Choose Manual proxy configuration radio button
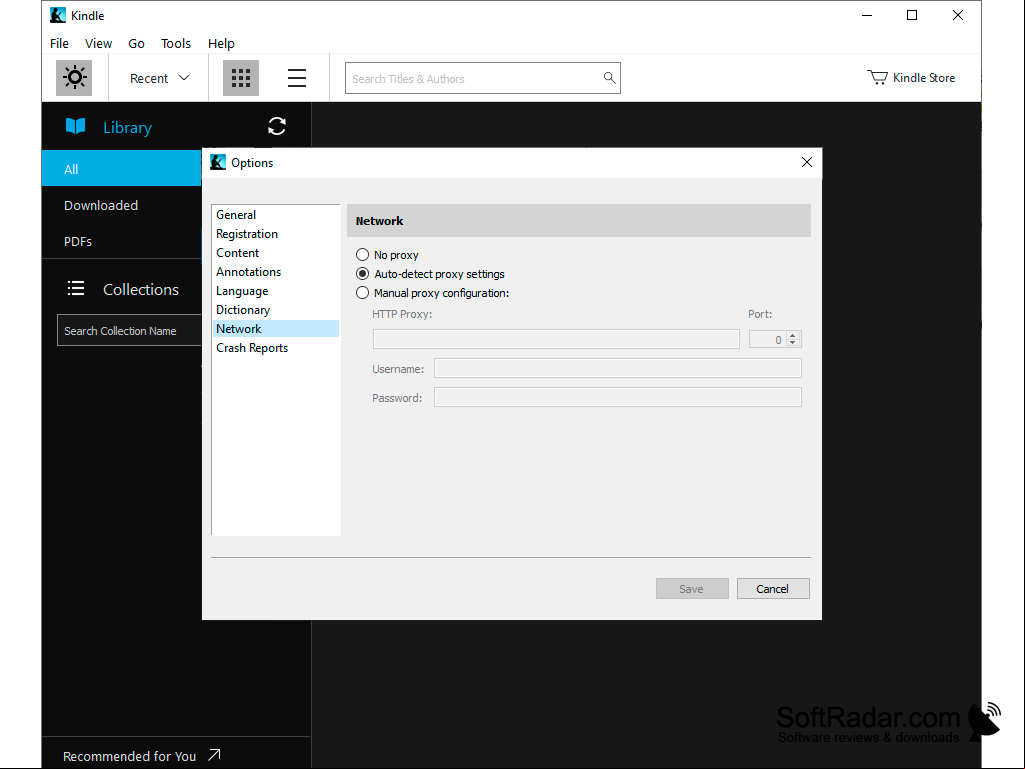The image size is (1025, 769). [362, 292]
